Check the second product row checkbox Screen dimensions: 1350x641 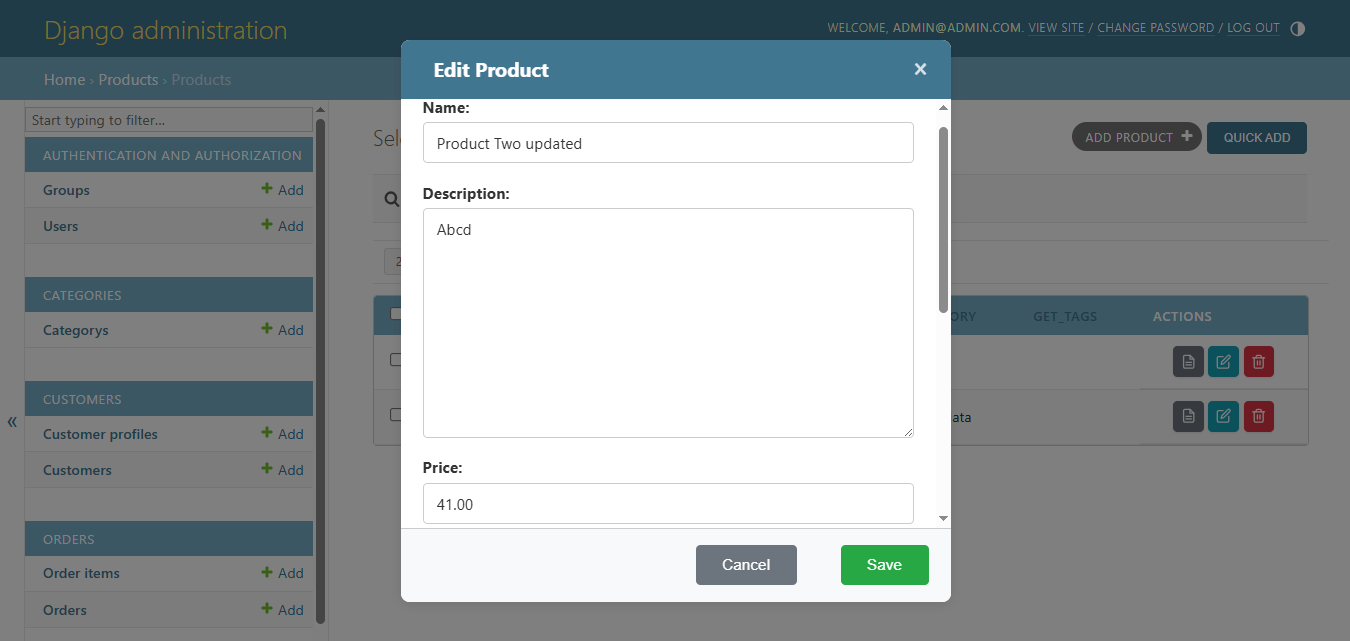(396, 414)
